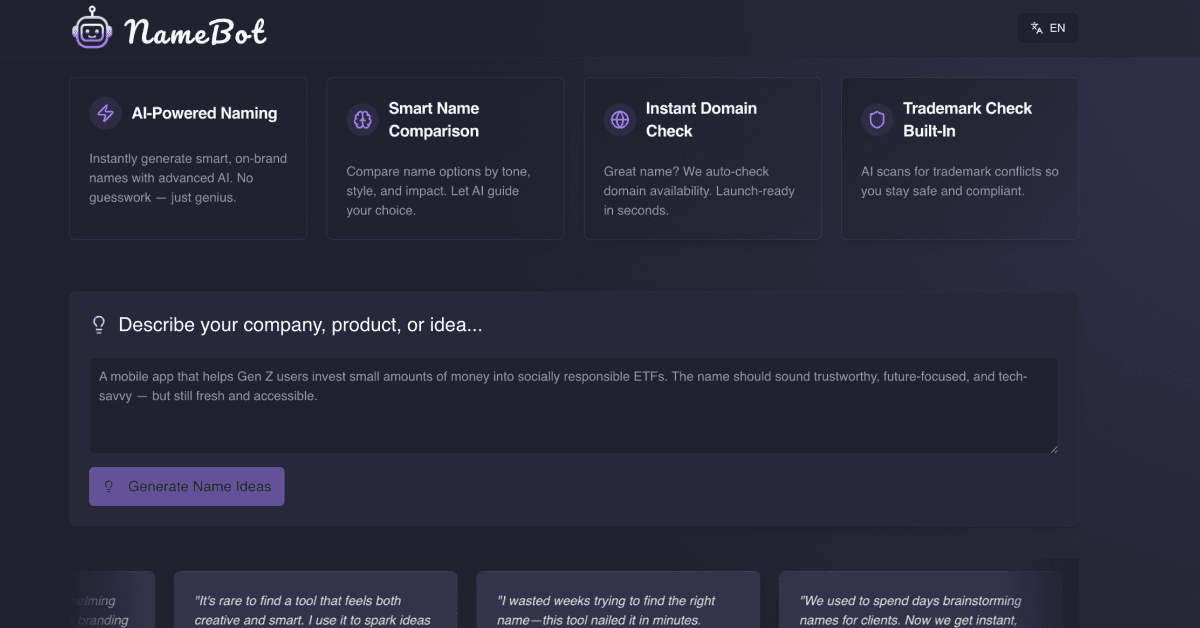Click the brain Smart Name Comparison icon
Viewport: 1200px width, 628px height.
362,120
